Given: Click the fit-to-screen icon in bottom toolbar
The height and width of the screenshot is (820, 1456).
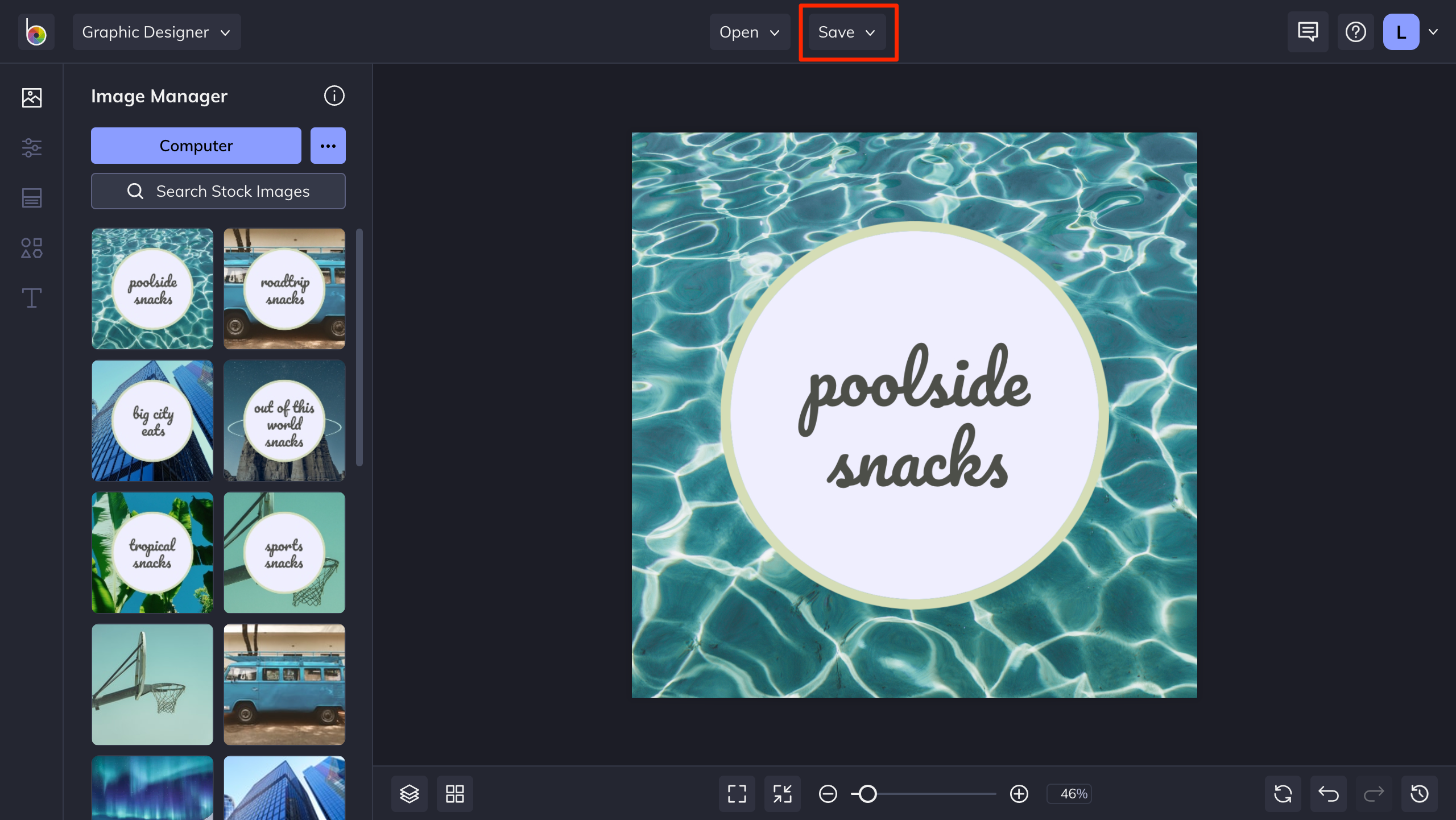Looking at the screenshot, I should click(782, 793).
